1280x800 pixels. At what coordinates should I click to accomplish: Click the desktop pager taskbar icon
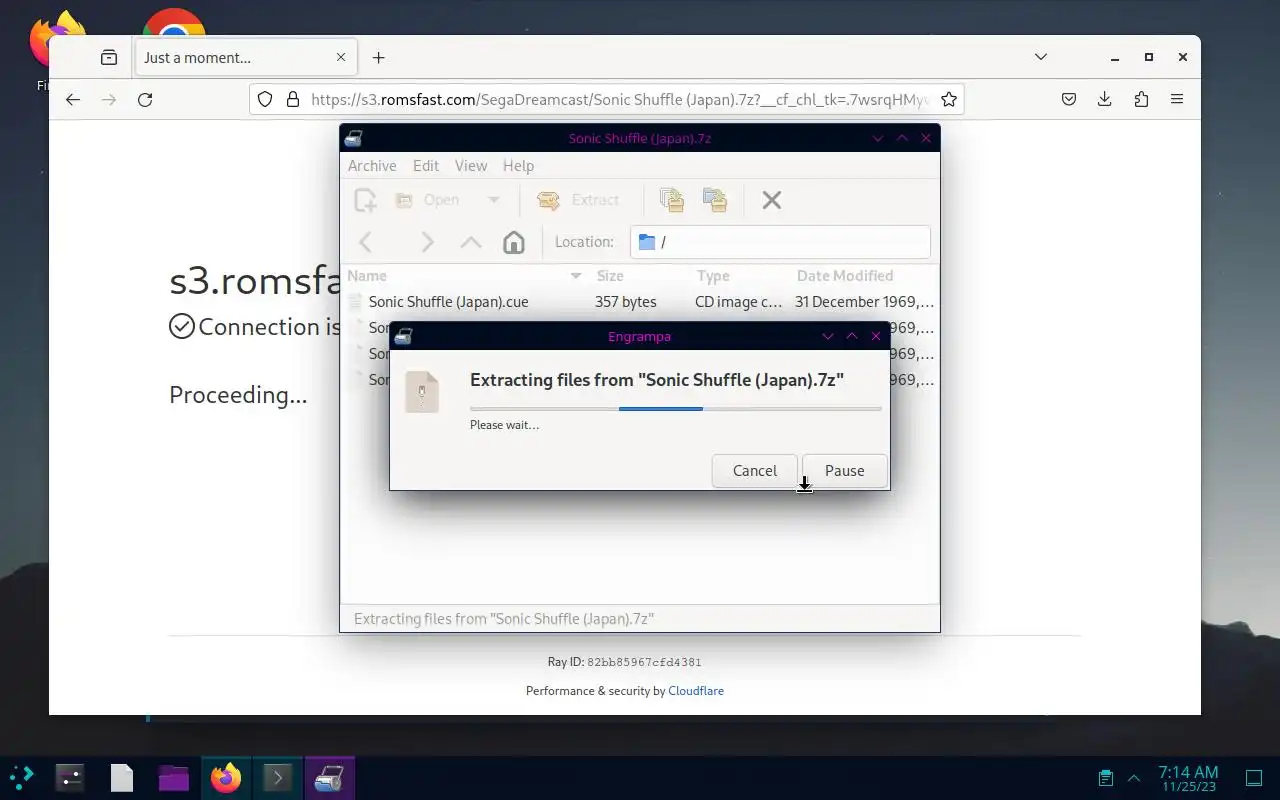(70, 777)
